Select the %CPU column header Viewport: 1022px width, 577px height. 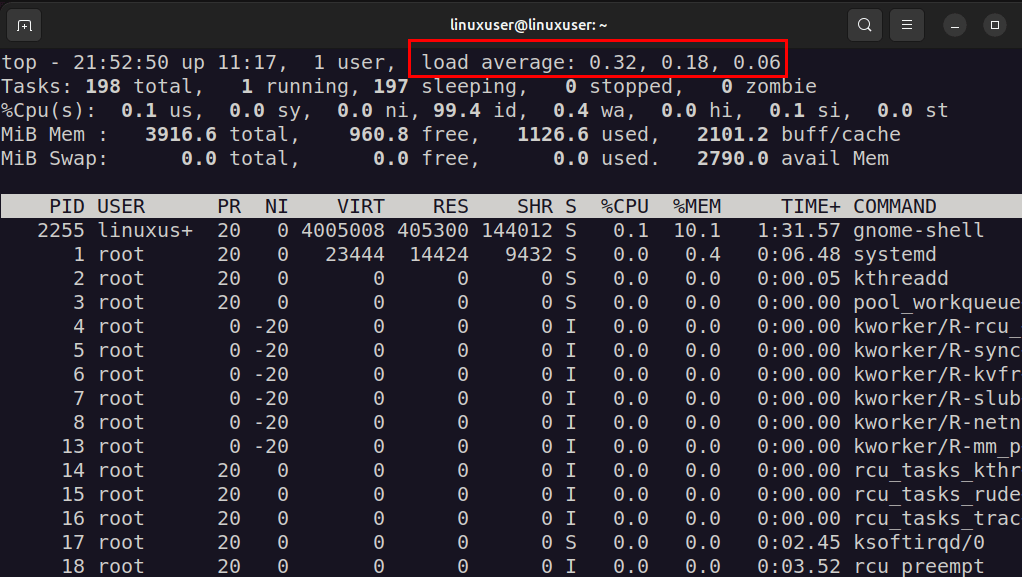tap(624, 207)
